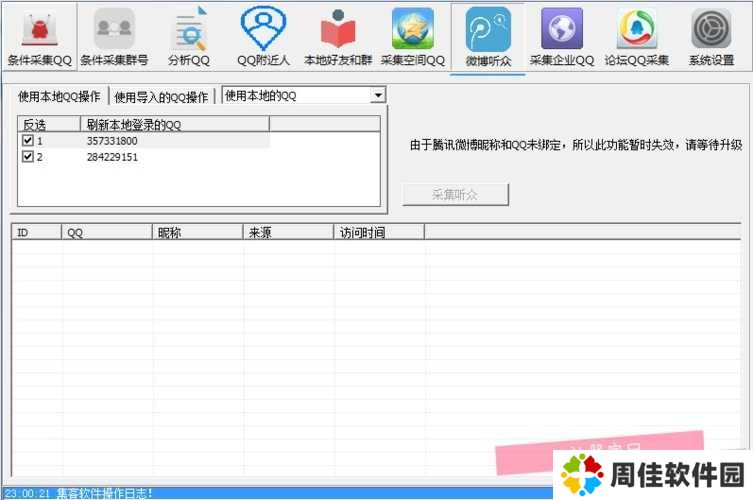Click 刷新本地登录的QQ header
The image size is (753, 500).
[174, 124]
